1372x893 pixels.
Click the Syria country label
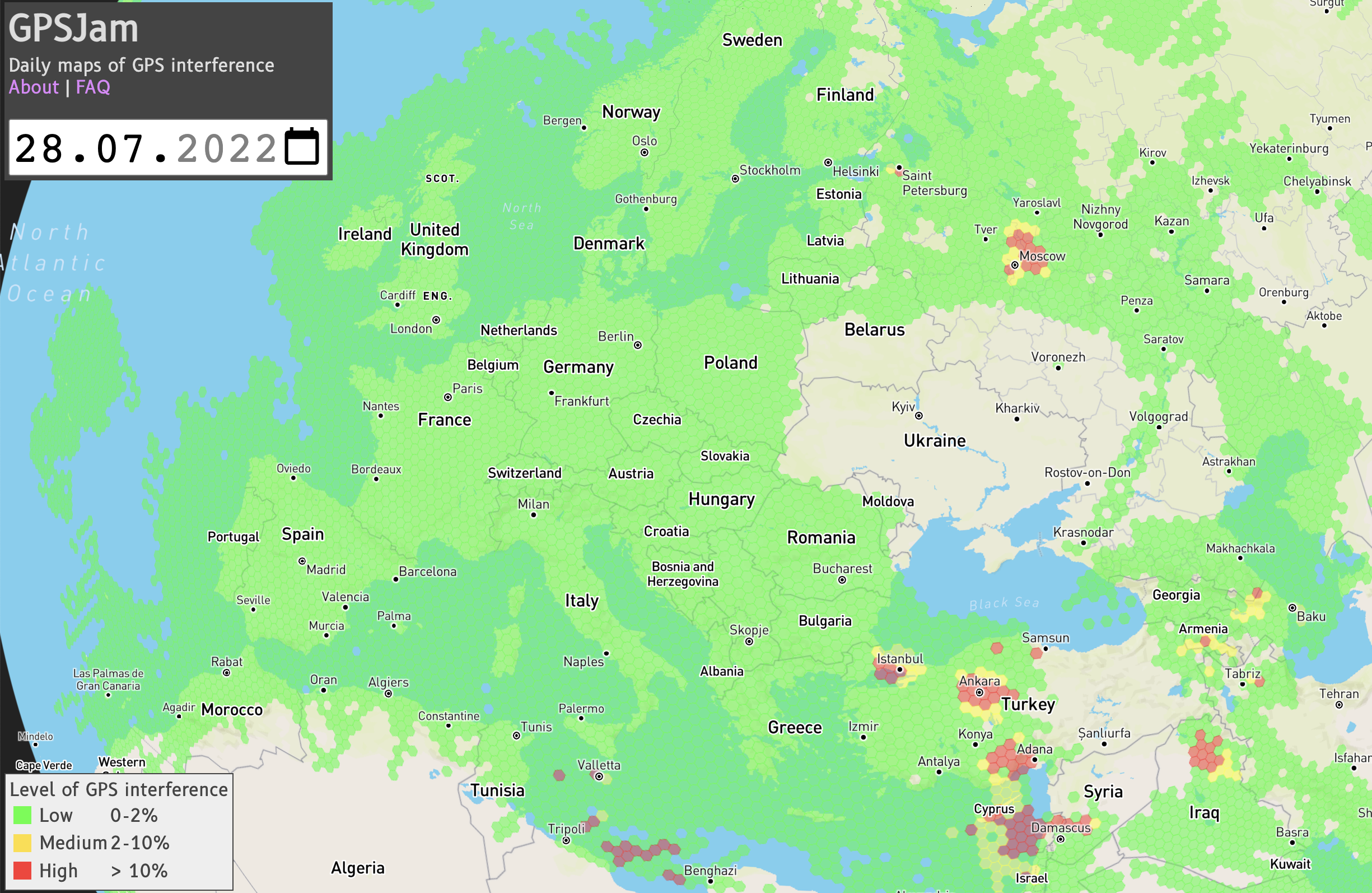1103,792
